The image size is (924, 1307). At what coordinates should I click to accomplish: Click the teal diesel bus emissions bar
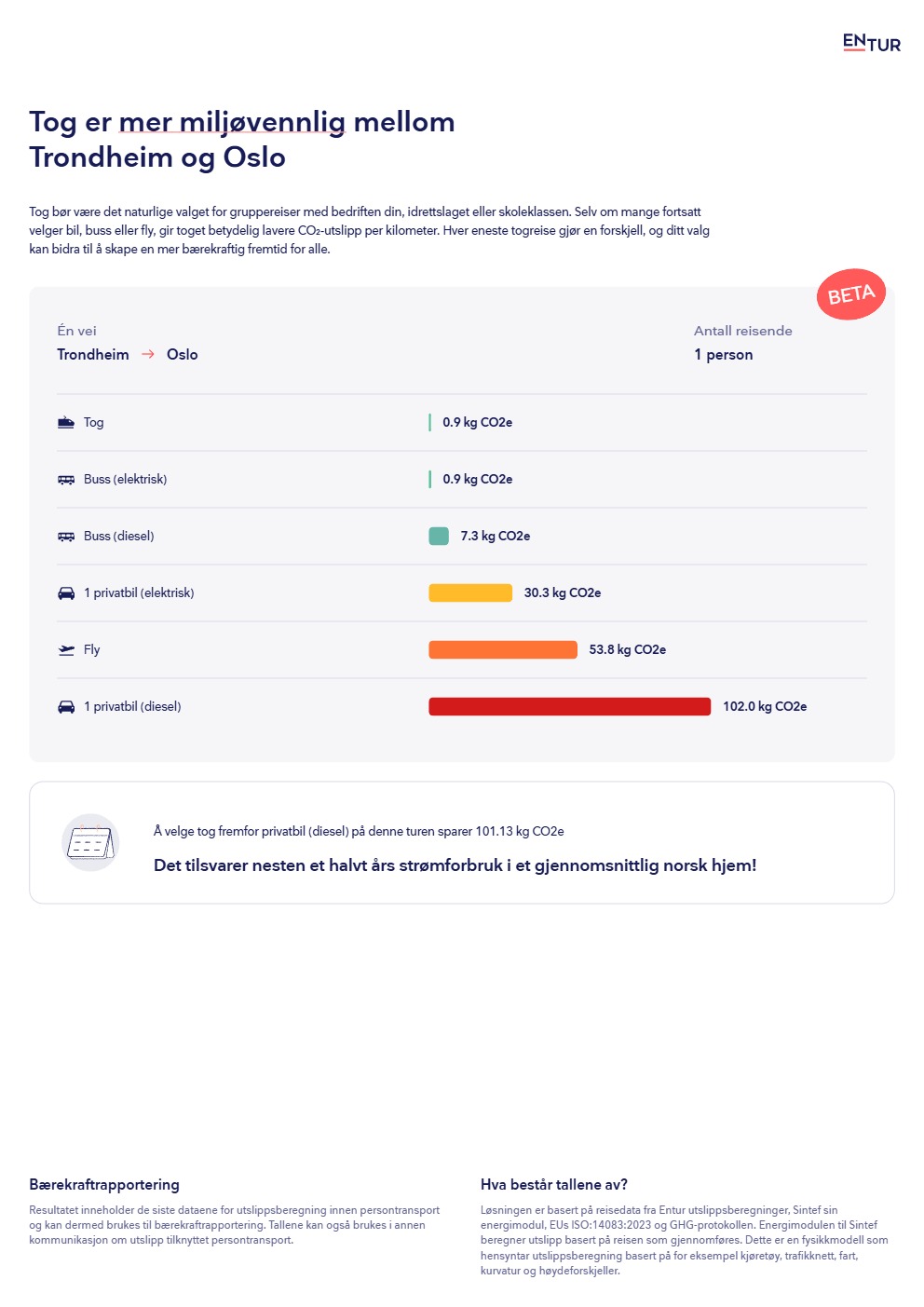(439, 537)
